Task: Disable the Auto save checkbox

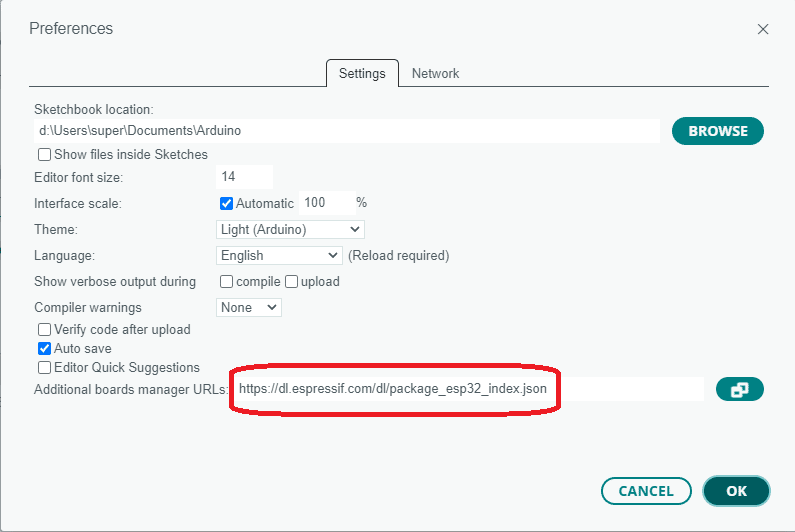Action: pyautogui.click(x=44, y=348)
